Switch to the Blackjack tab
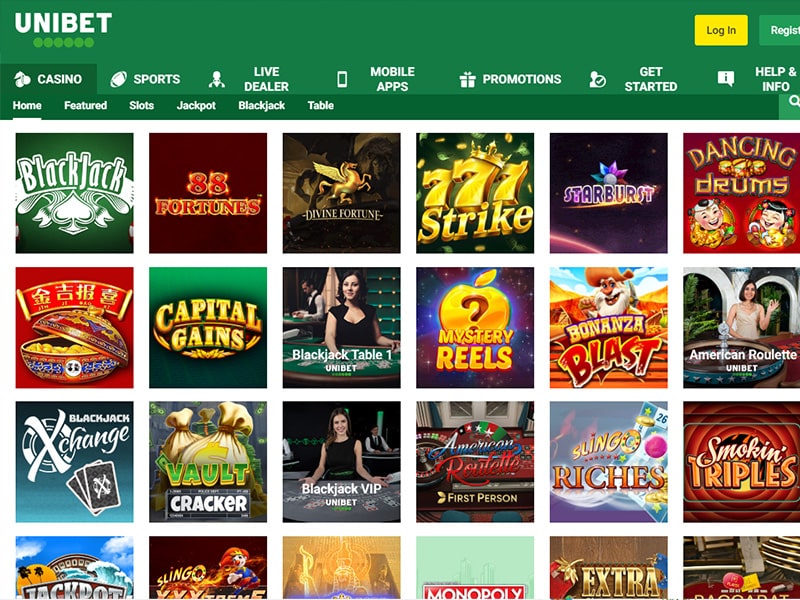 point(262,106)
